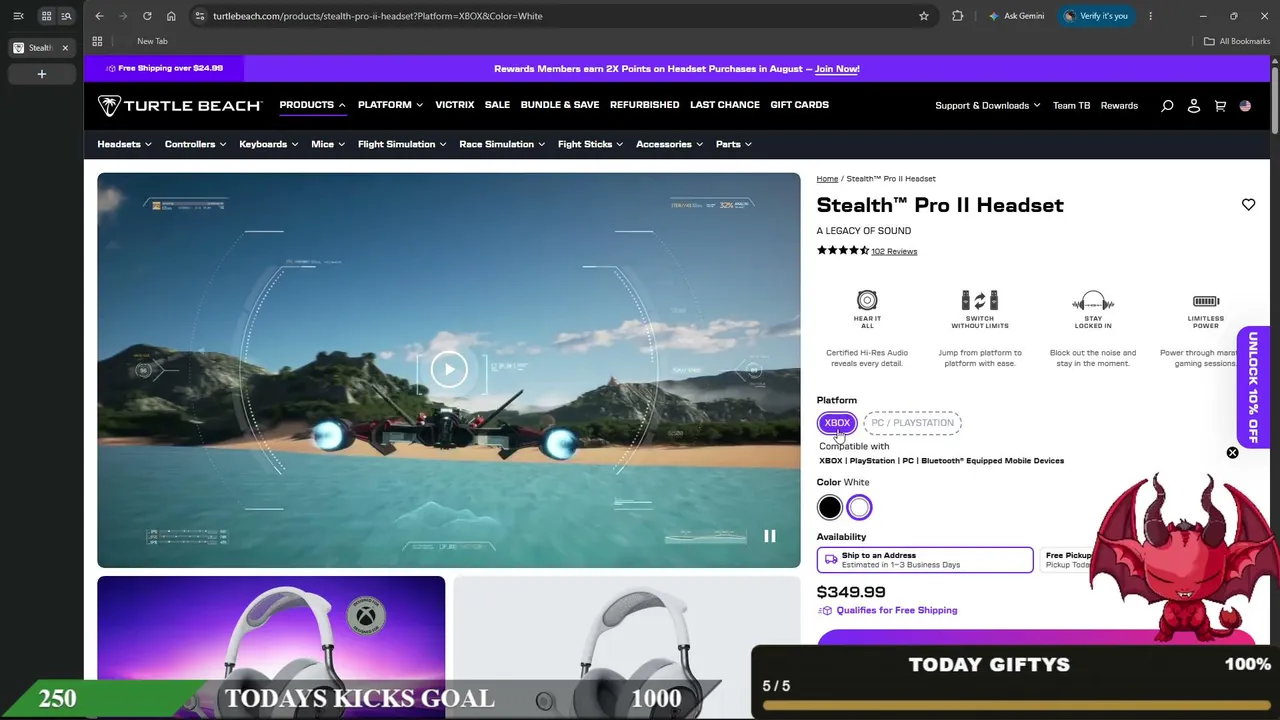Expand the Race Simulation dropdown
The height and width of the screenshot is (720, 1280).
pyautogui.click(x=502, y=144)
